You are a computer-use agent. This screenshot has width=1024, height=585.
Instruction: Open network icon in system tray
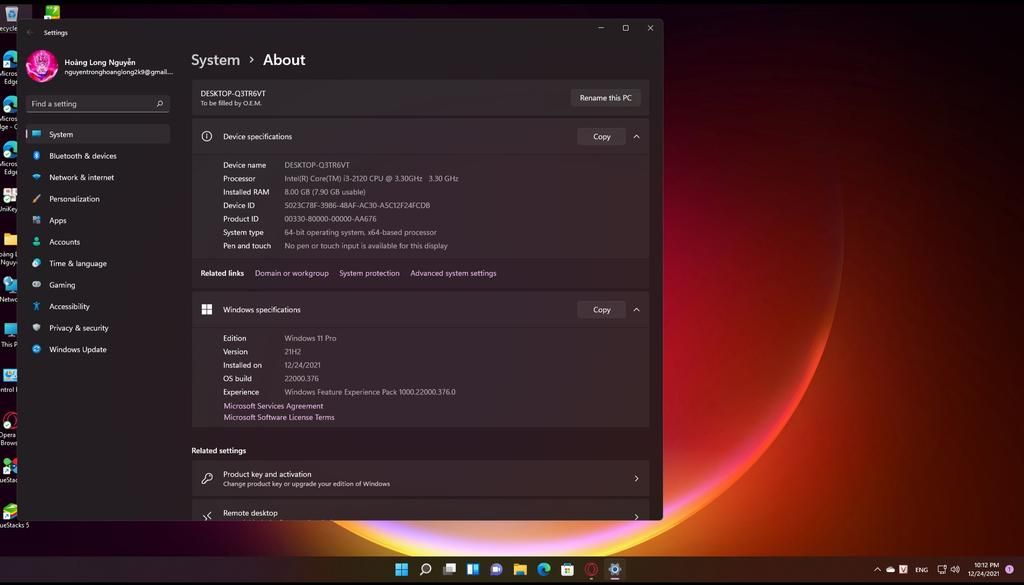point(942,569)
